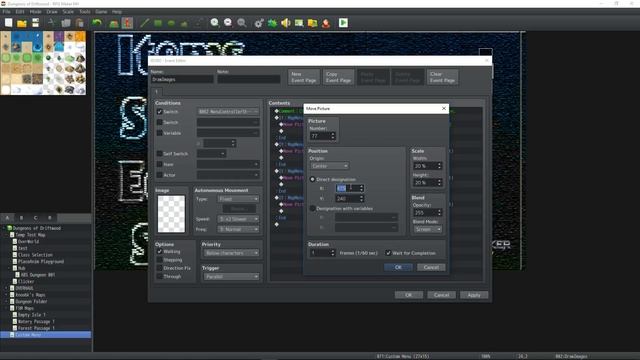640x360 pixels.
Task: Open the Draw menu
Action: pyautogui.click(x=52, y=11)
